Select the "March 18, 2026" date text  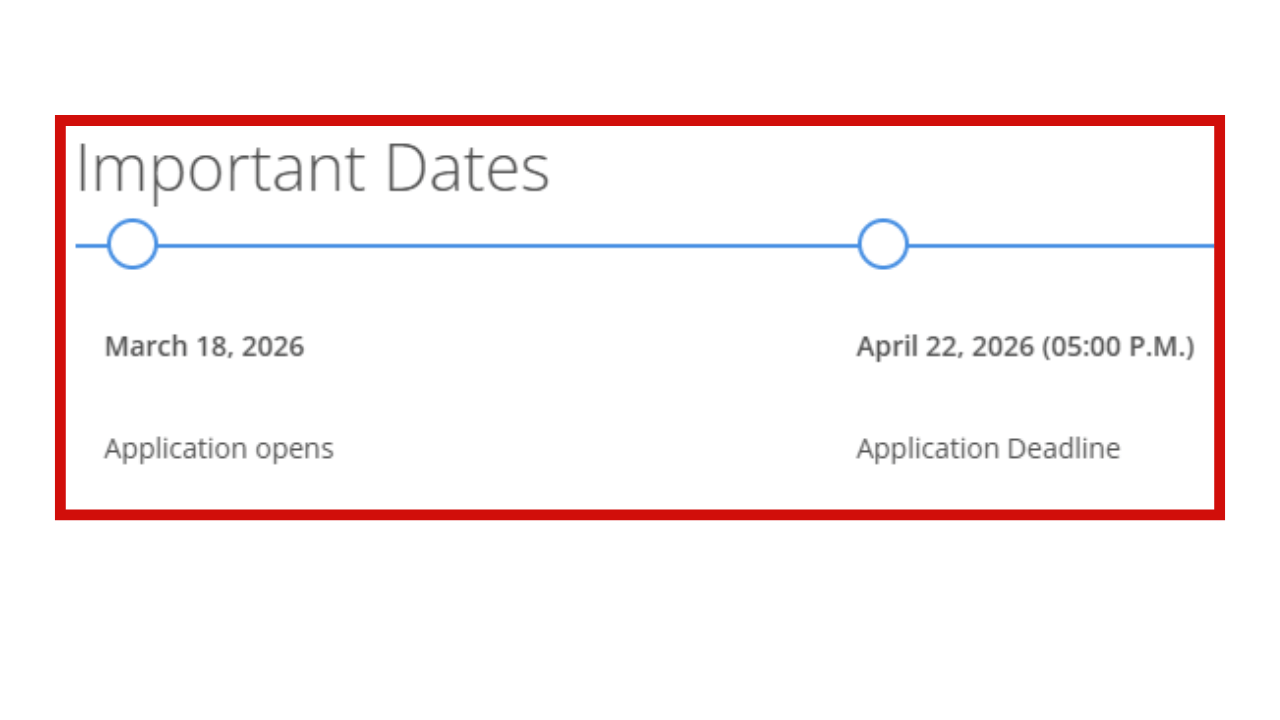click(x=204, y=347)
